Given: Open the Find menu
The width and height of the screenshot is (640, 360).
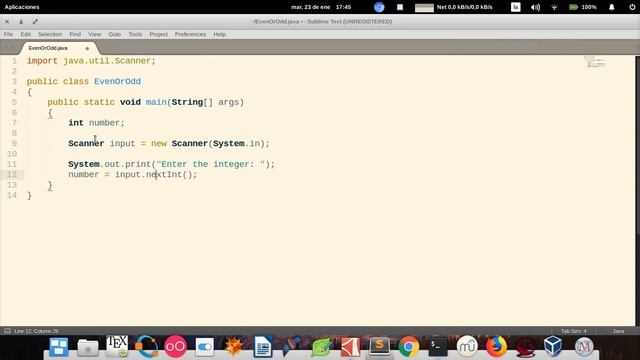Looking at the screenshot, I should click(x=75, y=34).
